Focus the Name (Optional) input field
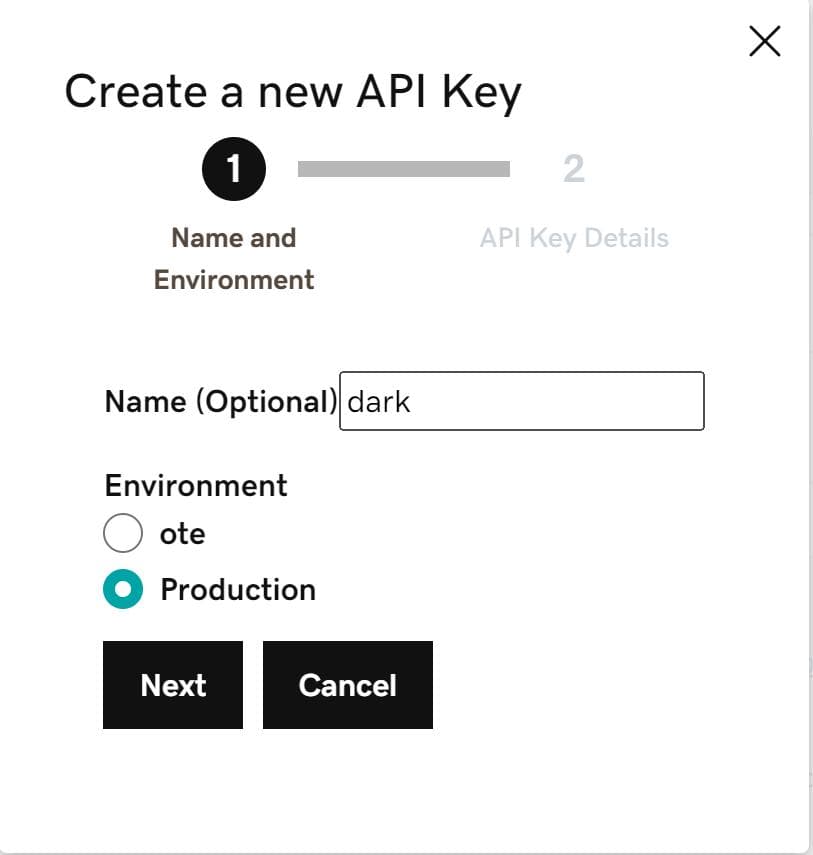This screenshot has width=813, height=855. [522, 401]
